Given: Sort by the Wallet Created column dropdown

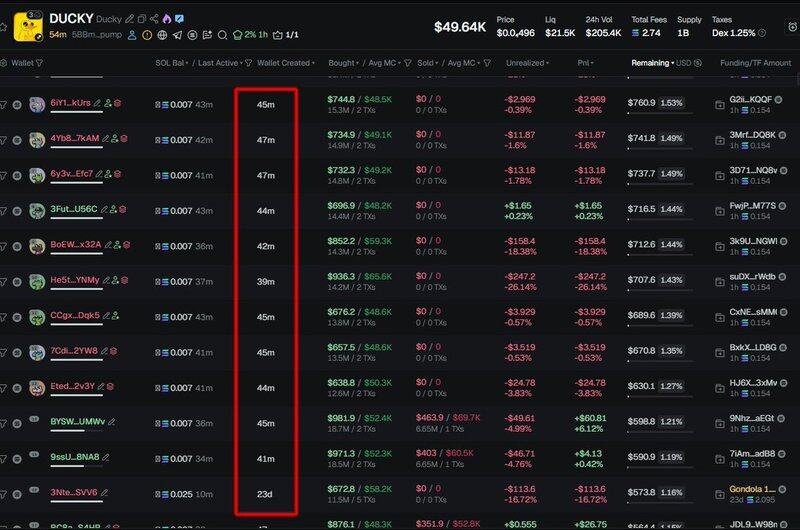Looking at the screenshot, I should (283, 63).
